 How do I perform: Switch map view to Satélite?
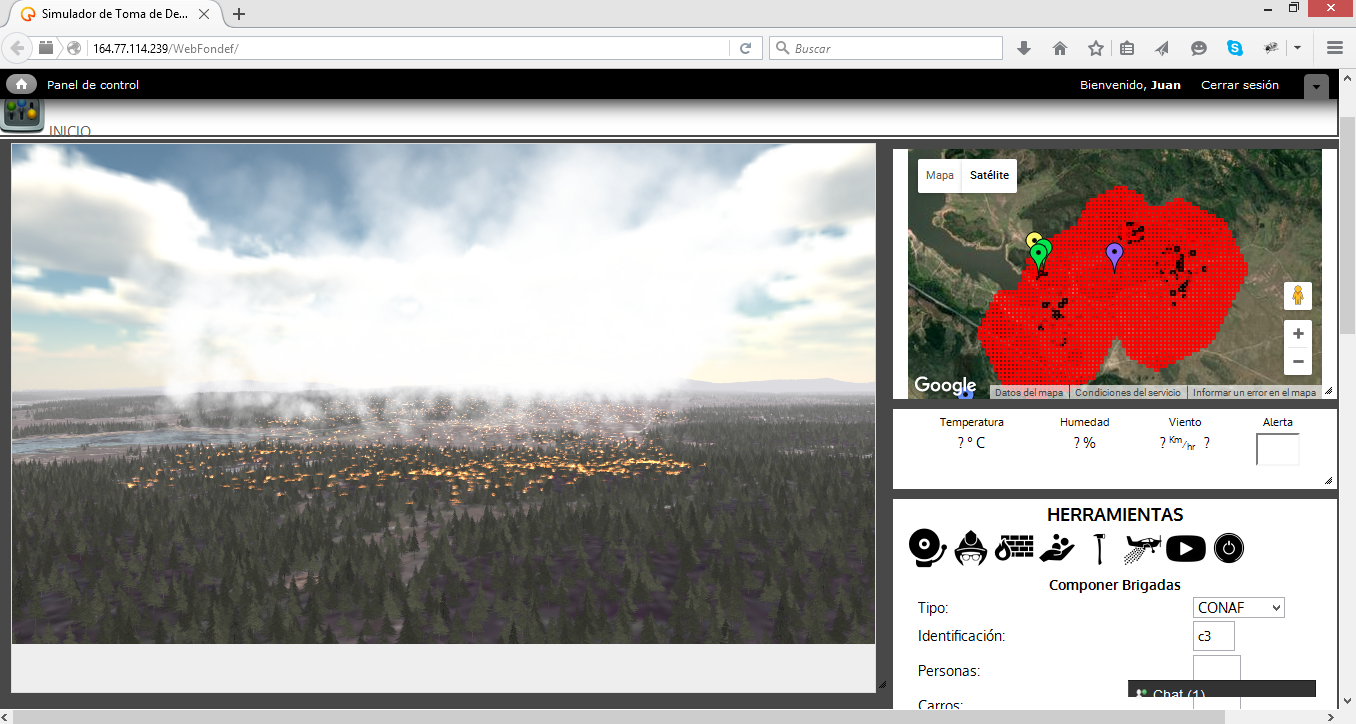click(989, 175)
